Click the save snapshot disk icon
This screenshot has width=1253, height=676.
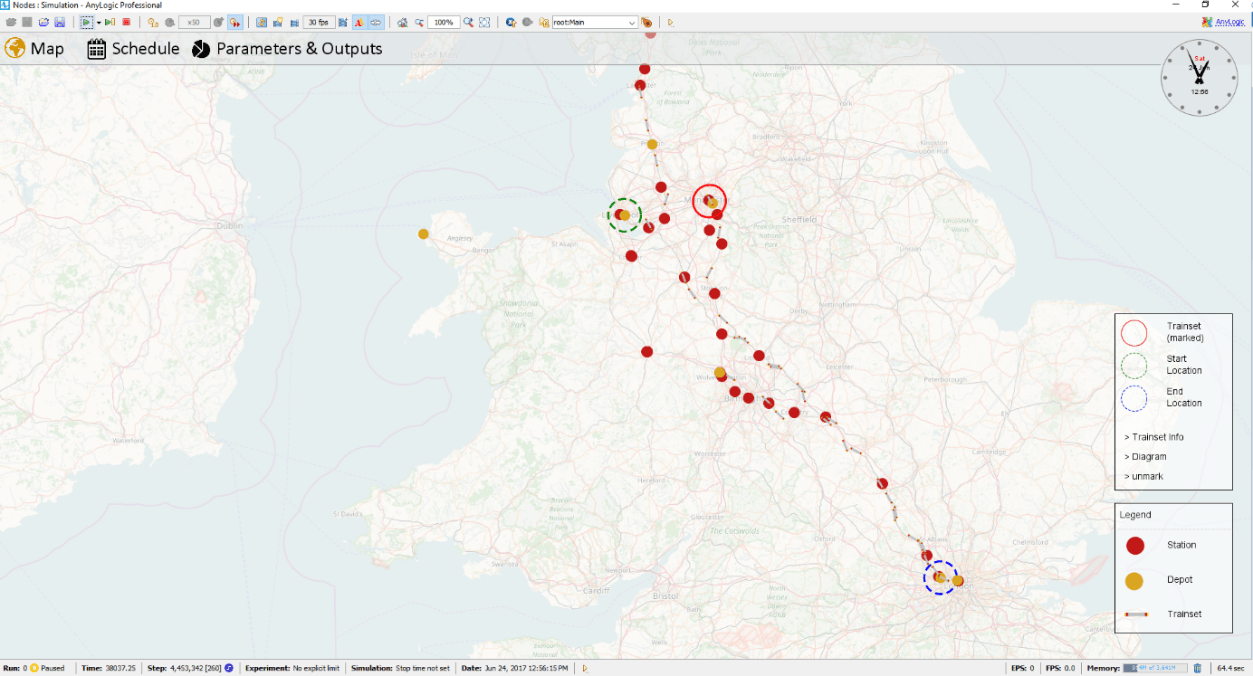[60, 22]
